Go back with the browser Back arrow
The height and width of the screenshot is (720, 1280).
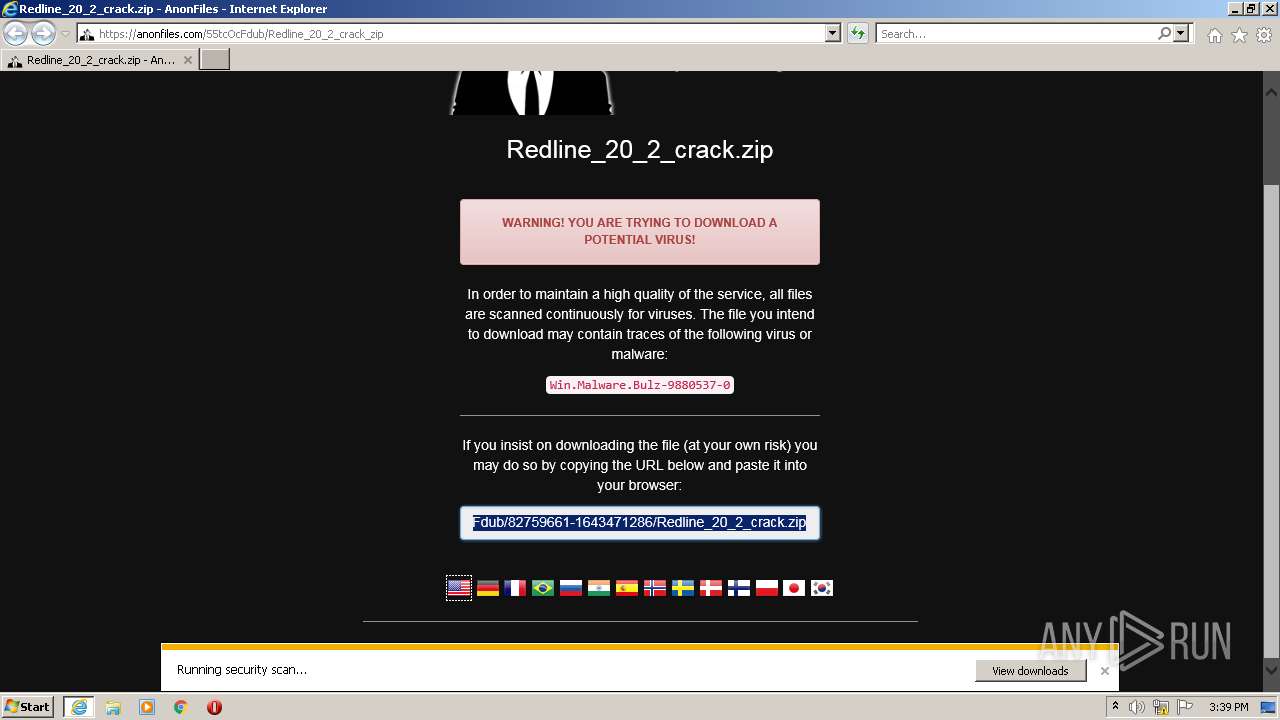(16, 33)
